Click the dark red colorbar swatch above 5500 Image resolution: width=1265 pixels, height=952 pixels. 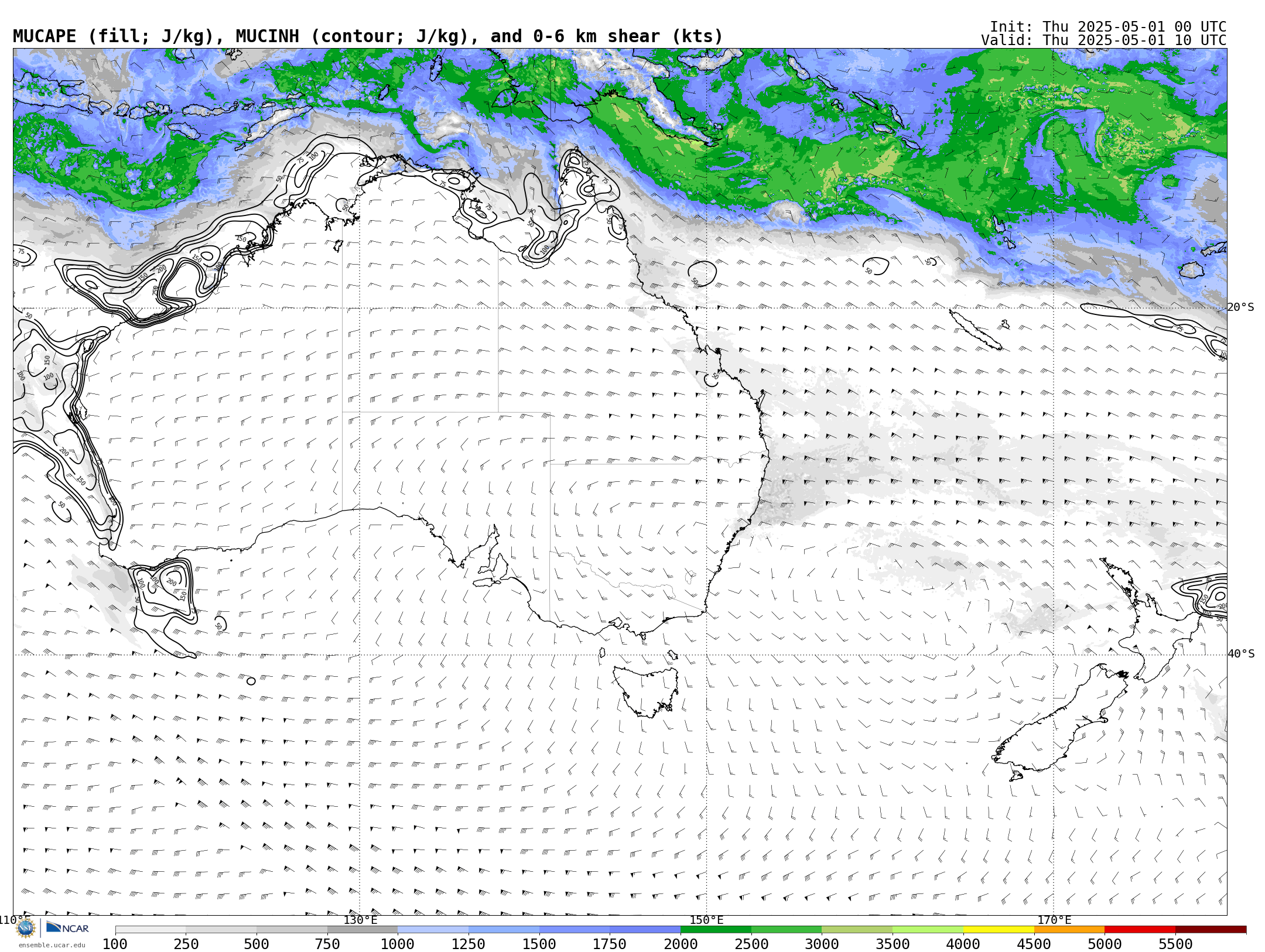click(x=1211, y=930)
